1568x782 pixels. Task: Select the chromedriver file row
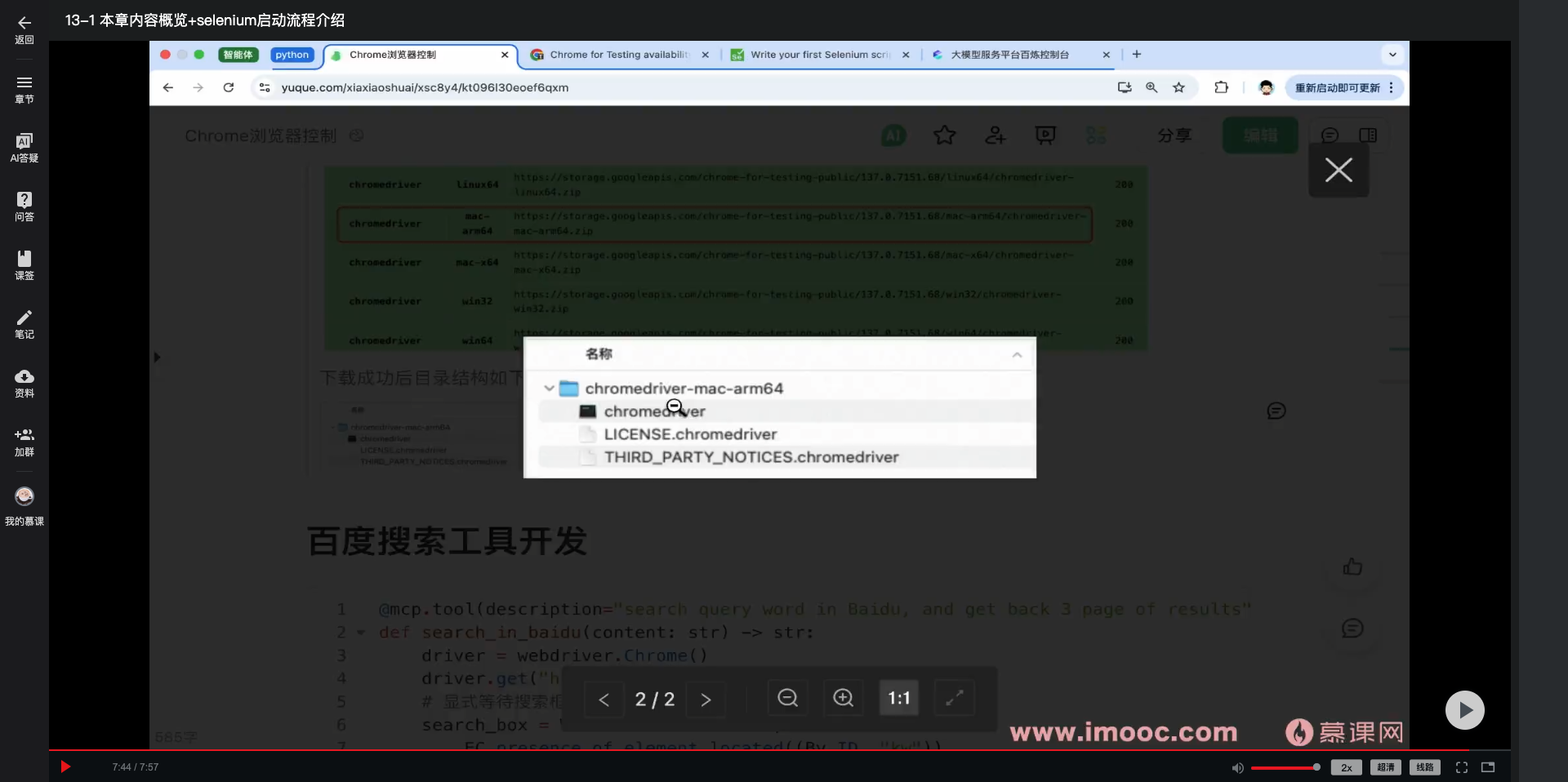point(786,411)
